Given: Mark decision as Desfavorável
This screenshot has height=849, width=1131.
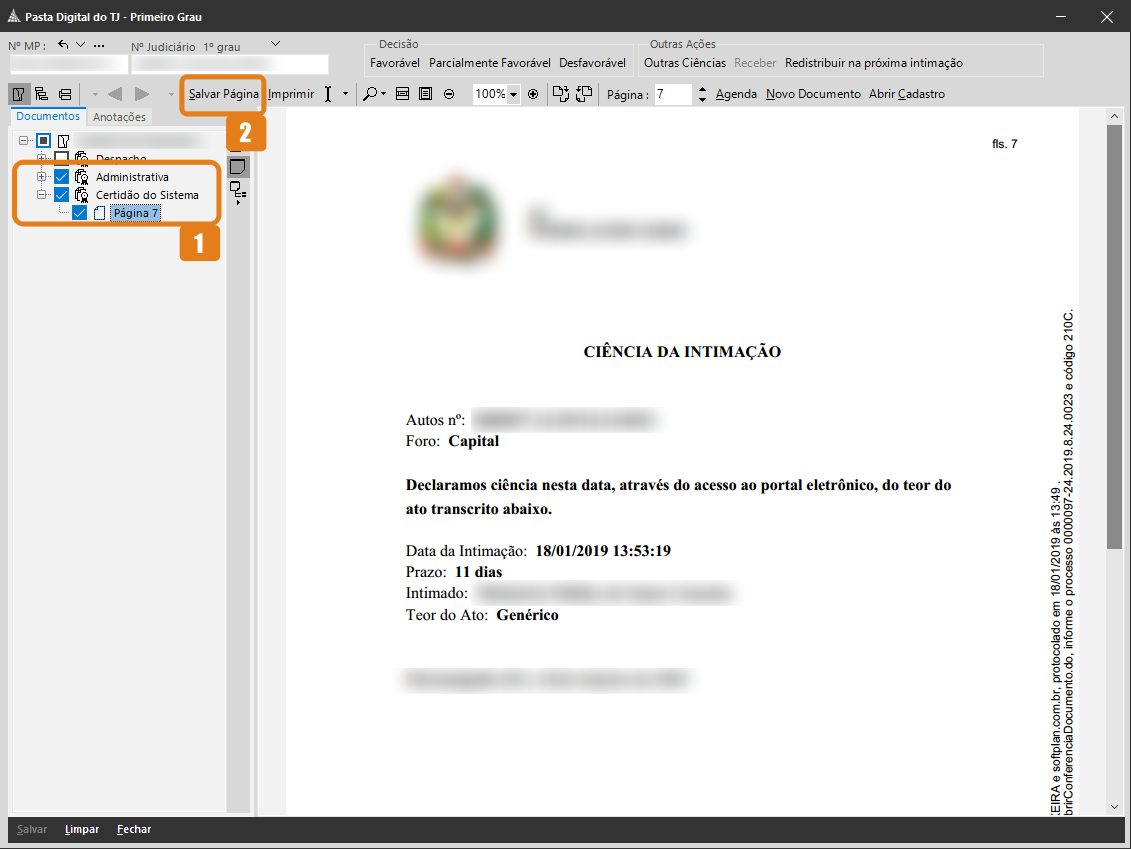Looking at the screenshot, I should pyautogui.click(x=592, y=63).
